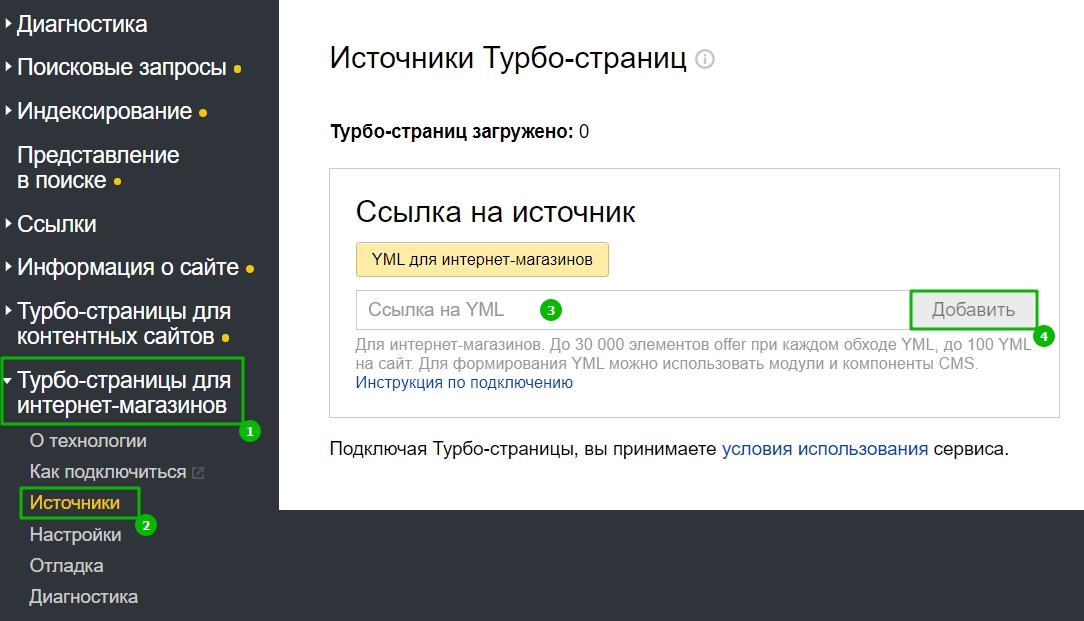
Task: Select the Источники submenu item
Action: (75, 503)
